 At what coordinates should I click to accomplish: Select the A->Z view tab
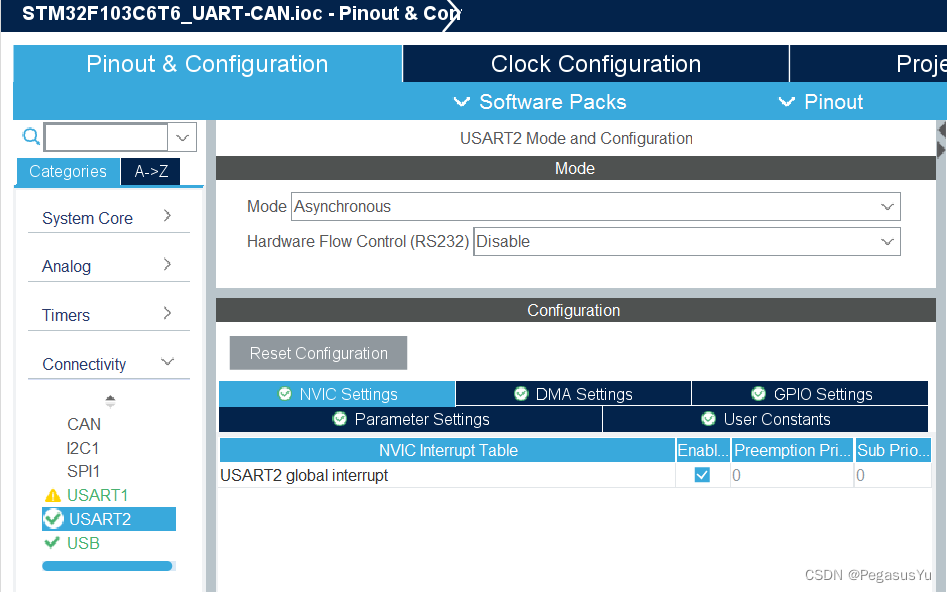point(150,172)
